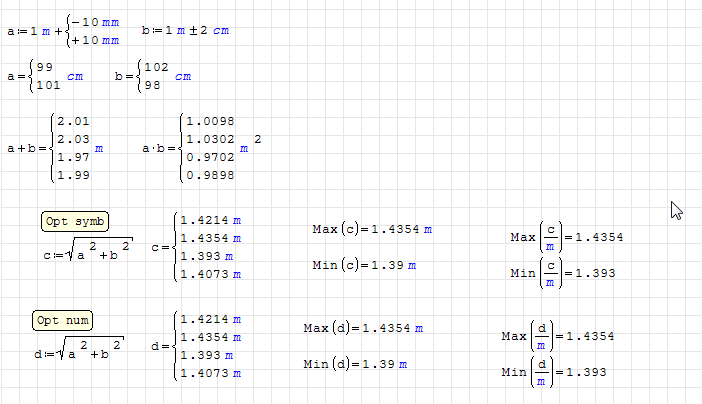This screenshot has height=404, width=702.
Task: Click the d := square root definition
Action: pyautogui.click(x=77, y=351)
